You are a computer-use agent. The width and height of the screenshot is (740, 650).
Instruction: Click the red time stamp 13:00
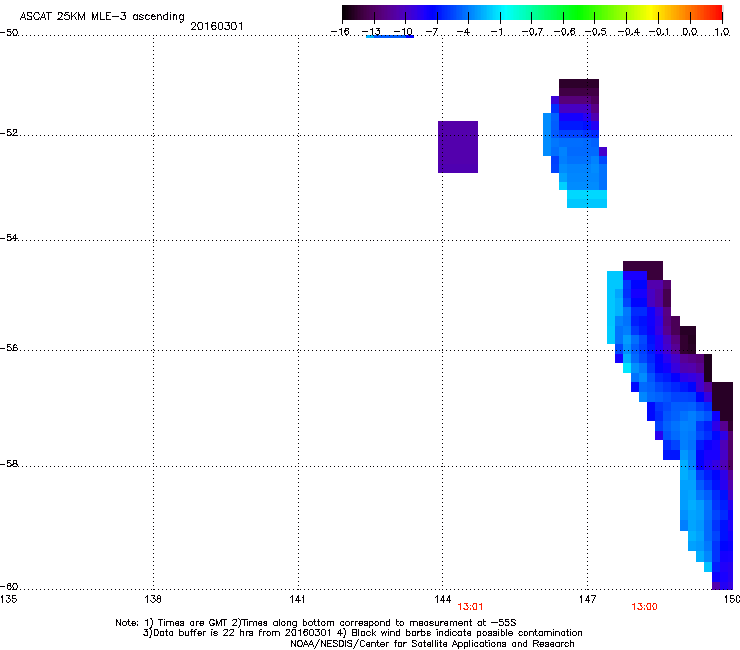(x=644, y=607)
